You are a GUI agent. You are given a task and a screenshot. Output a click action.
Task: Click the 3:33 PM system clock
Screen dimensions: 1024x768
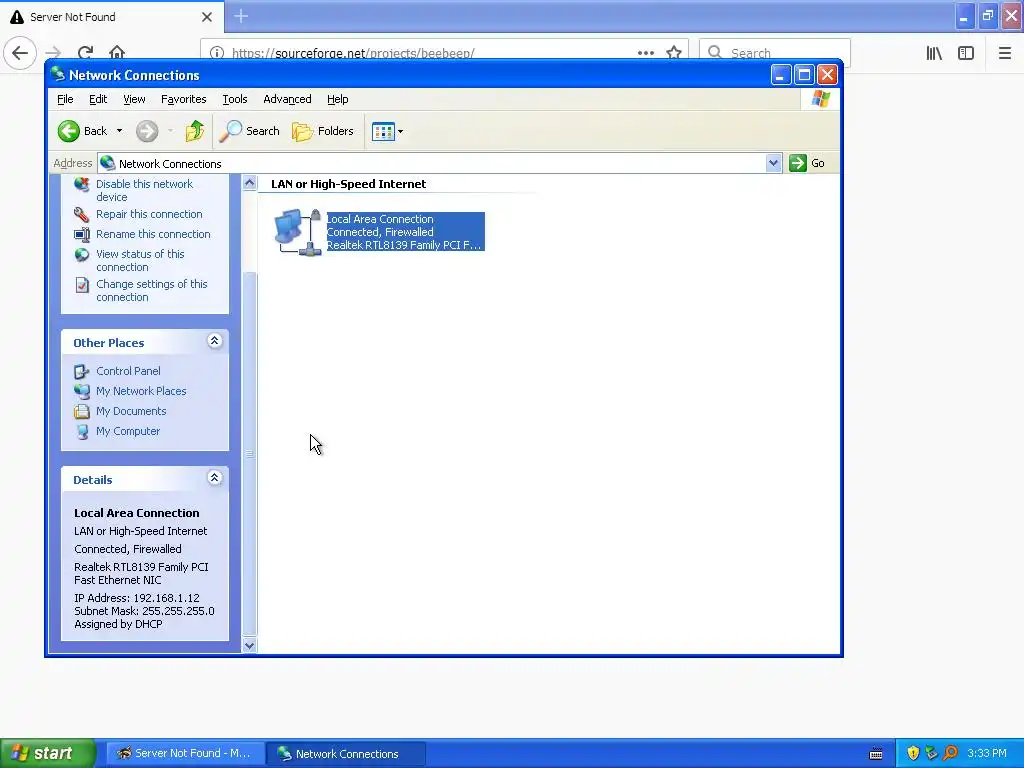[987, 754]
